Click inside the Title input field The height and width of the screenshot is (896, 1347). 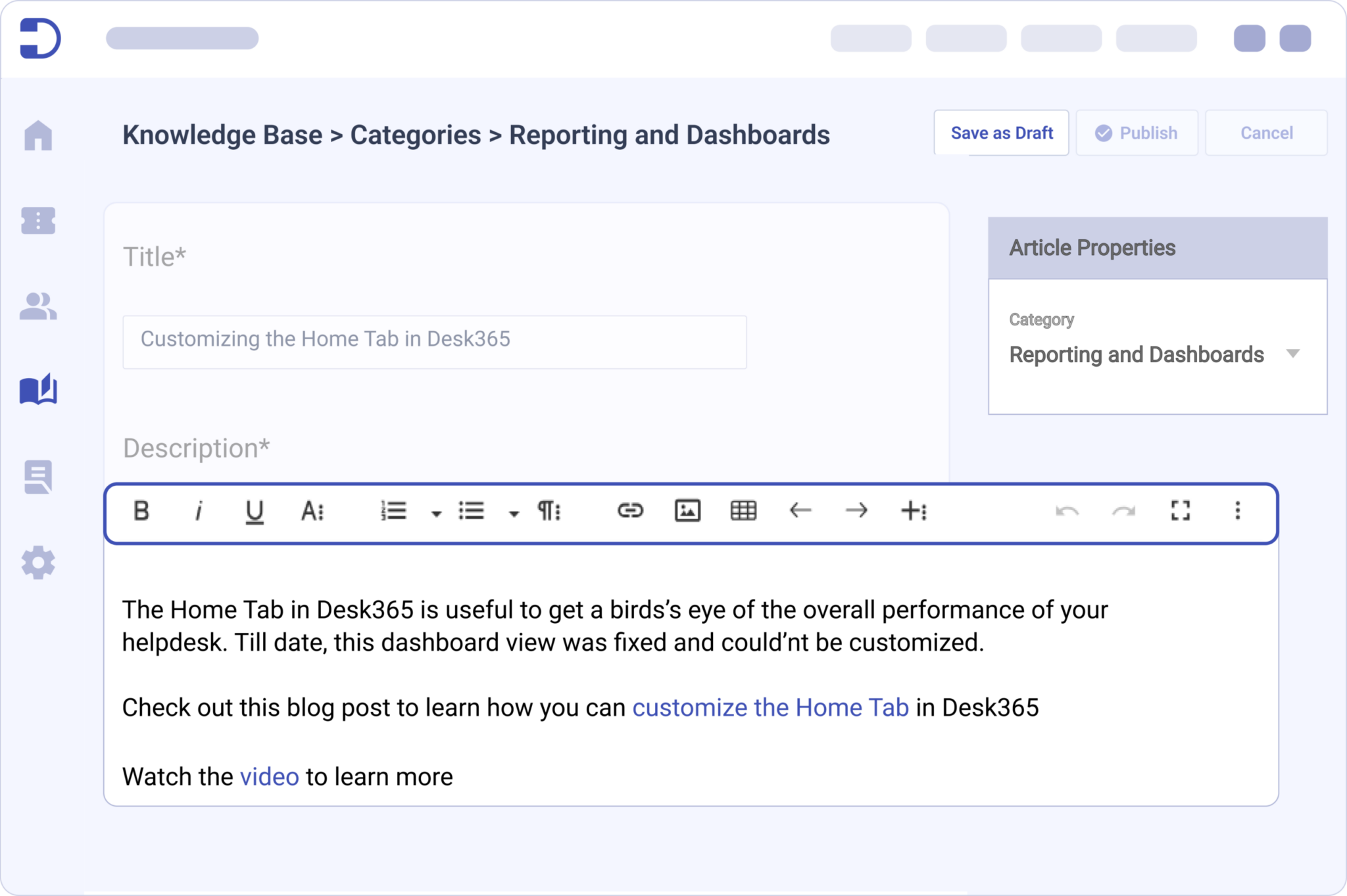434,341
